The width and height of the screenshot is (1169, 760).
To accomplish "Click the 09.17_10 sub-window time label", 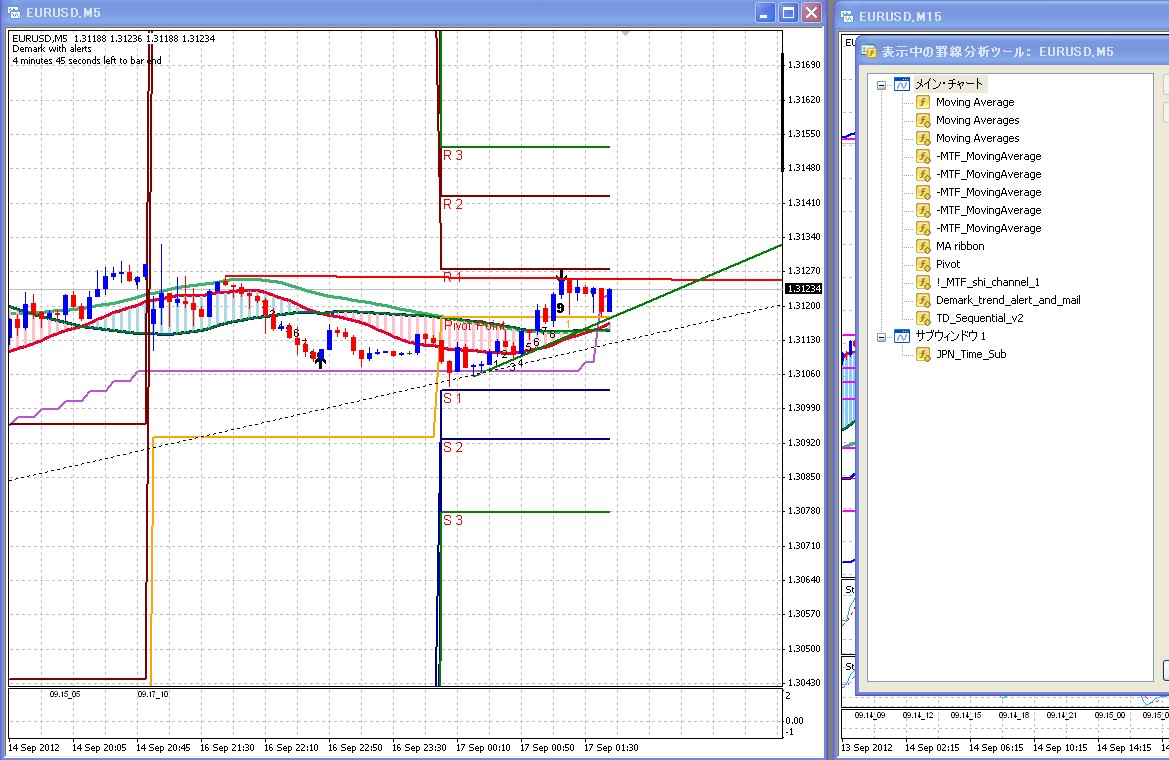I will tap(153, 694).
